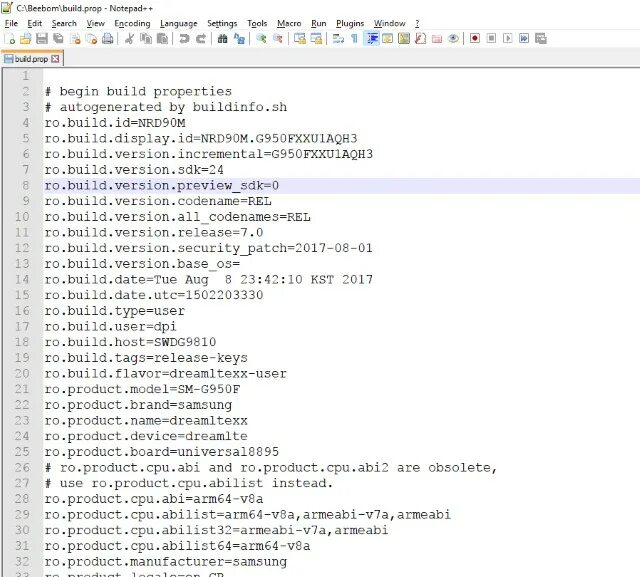This screenshot has height=577, width=640.
Task: Save the file with the Save icon
Action: coord(42,39)
